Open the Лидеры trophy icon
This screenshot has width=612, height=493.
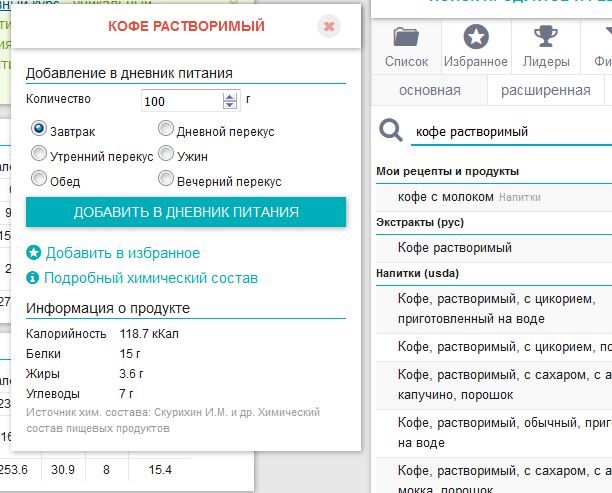(546, 39)
